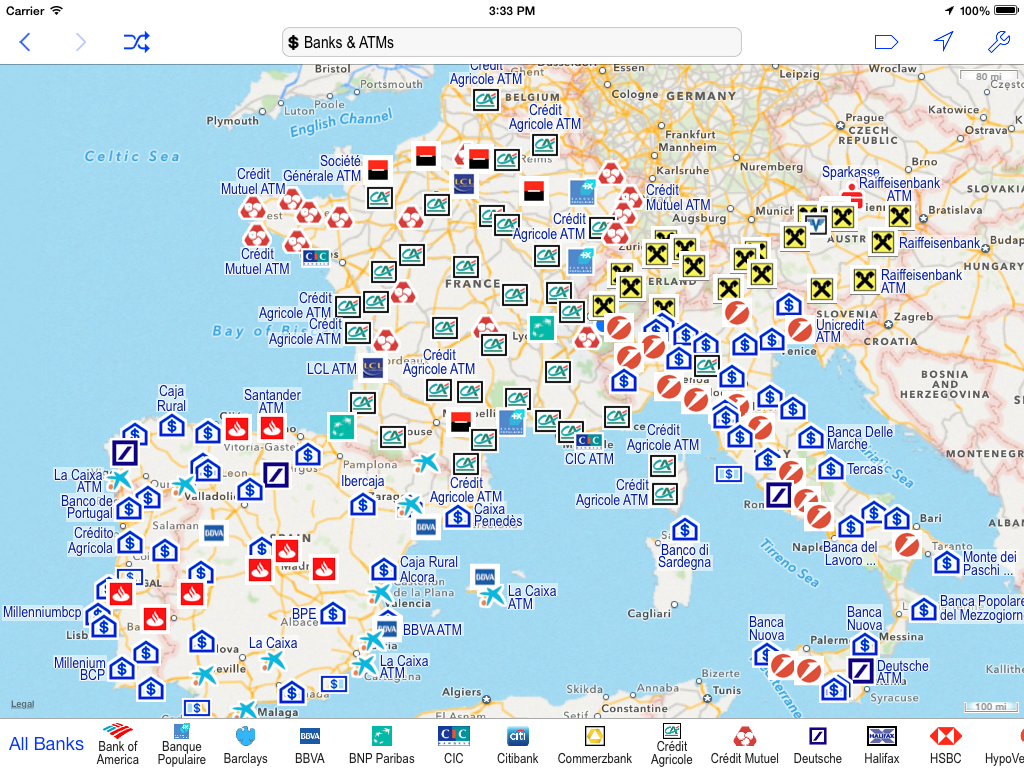1024x768 pixels.
Task: Tap the Banque Populaire pin near Montpellier
Action: 512,422
